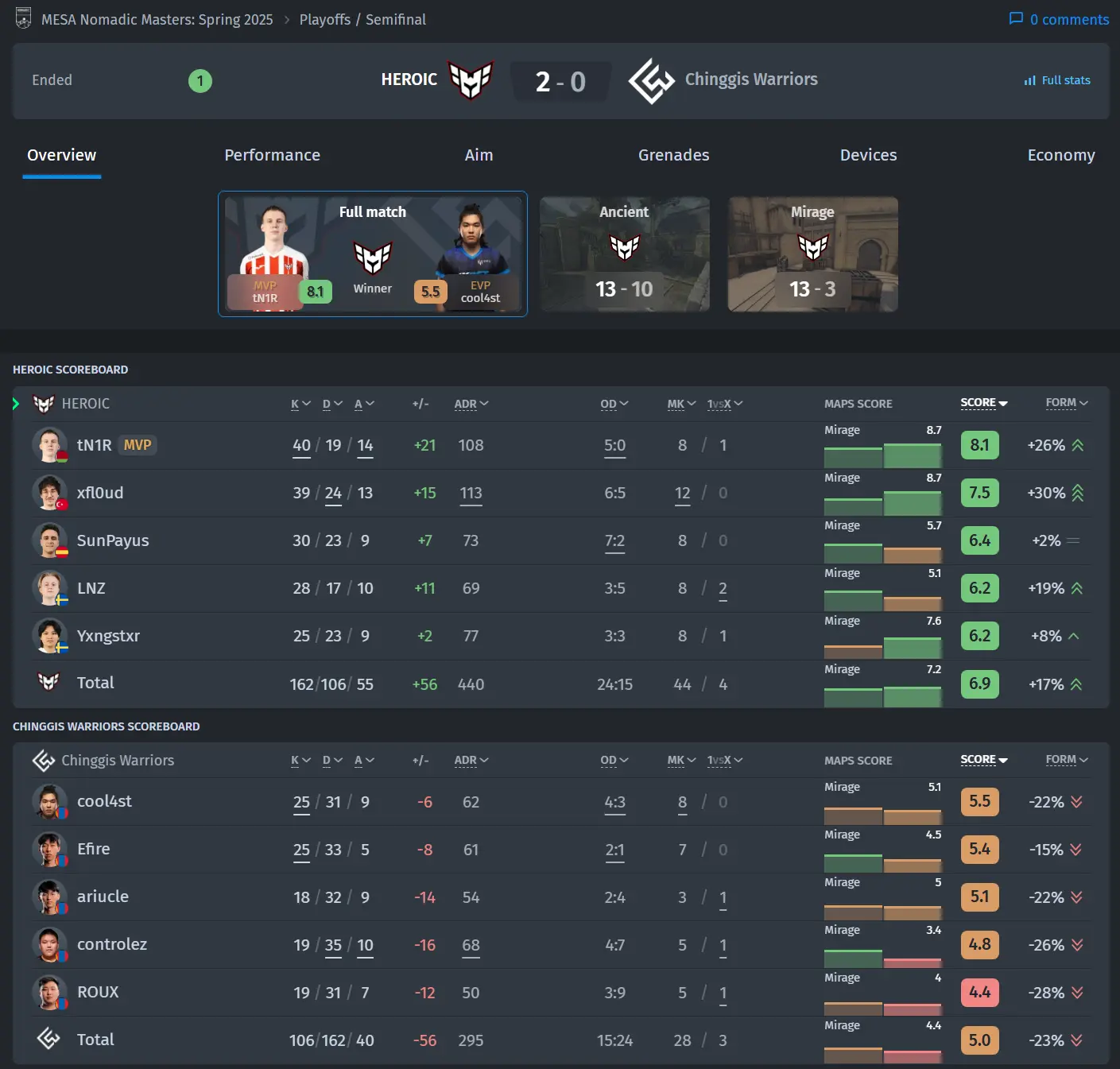1120x1069 pixels.
Task: Click ROUX's red 4.4 score badge
Action: [979, 993]
